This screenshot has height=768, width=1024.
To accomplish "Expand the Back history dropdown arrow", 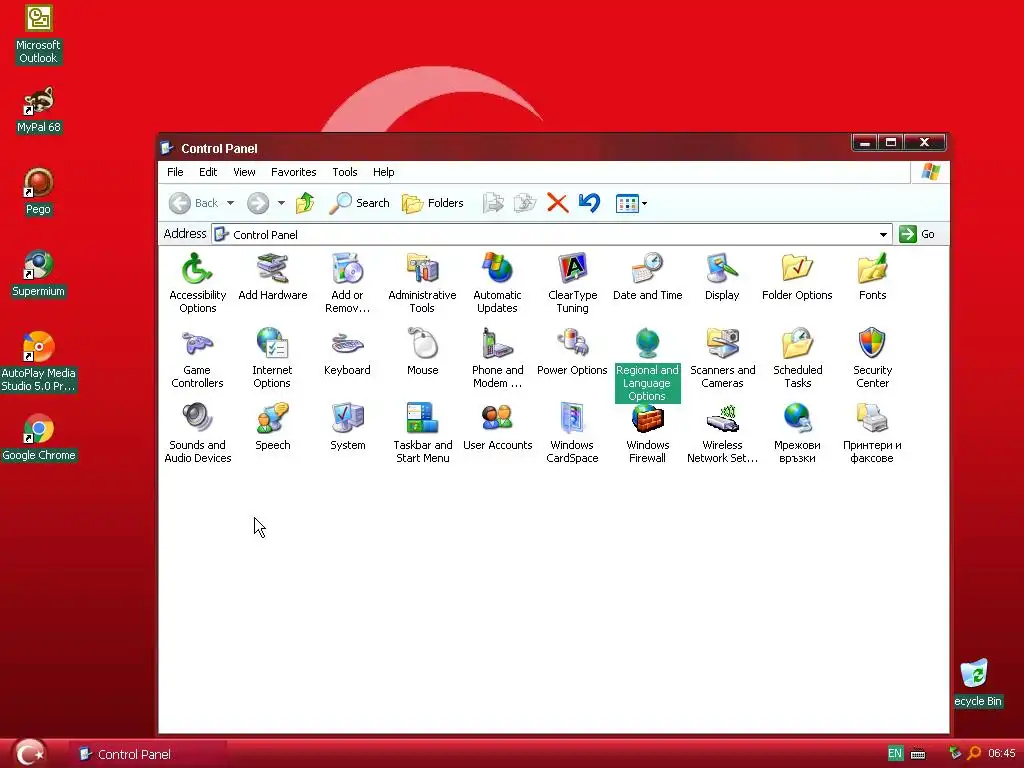I will 231,203.
